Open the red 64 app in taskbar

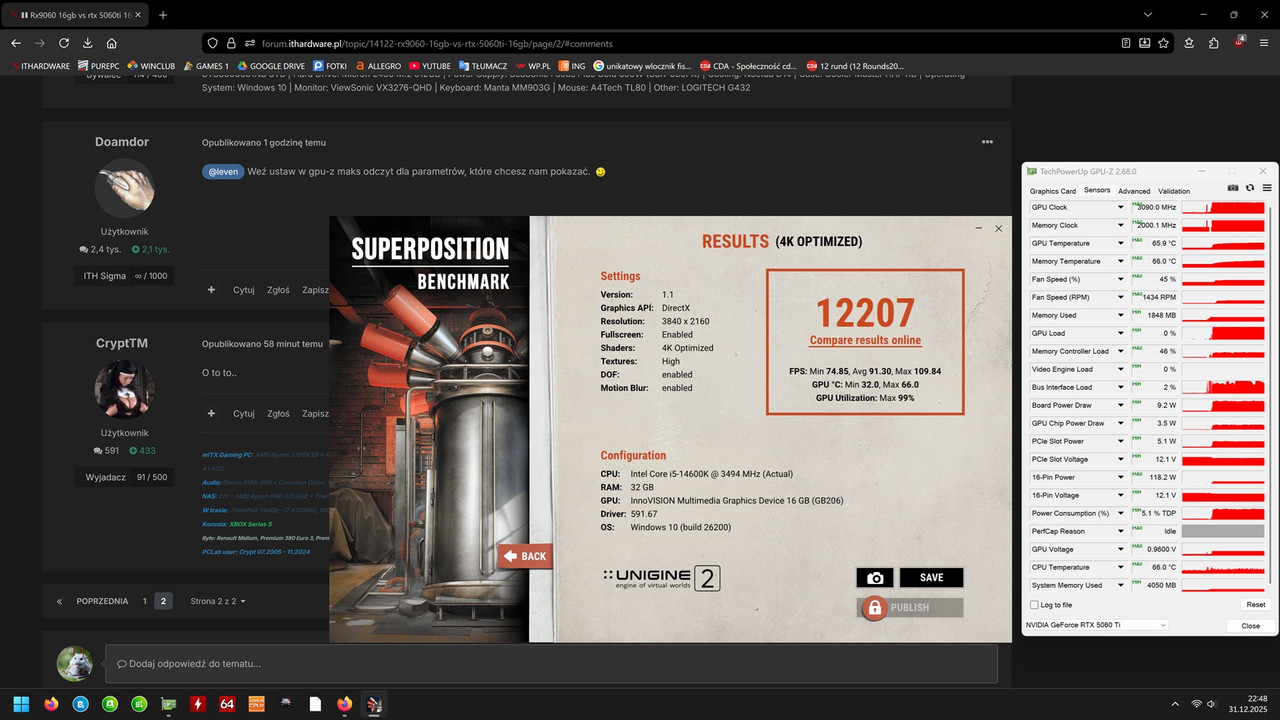(x=227, y=704)
